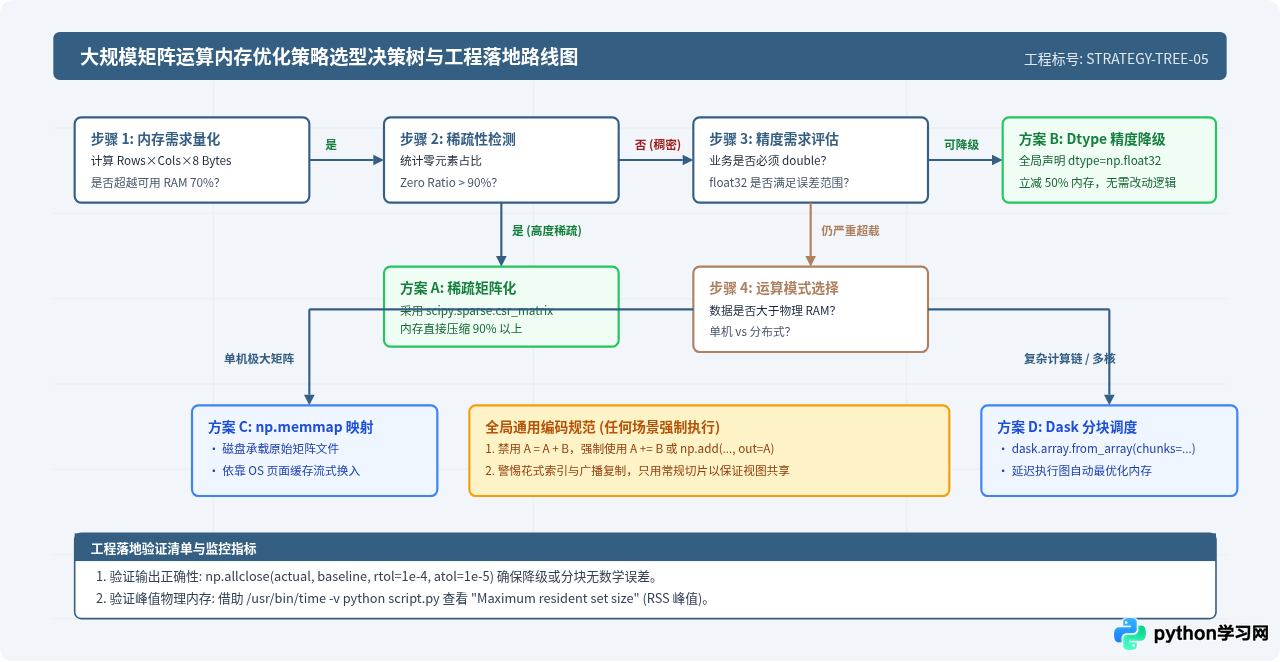1280x662 pixels.
Task: Click the '是 (高度稀疏)' label
Action: point(546,230)
